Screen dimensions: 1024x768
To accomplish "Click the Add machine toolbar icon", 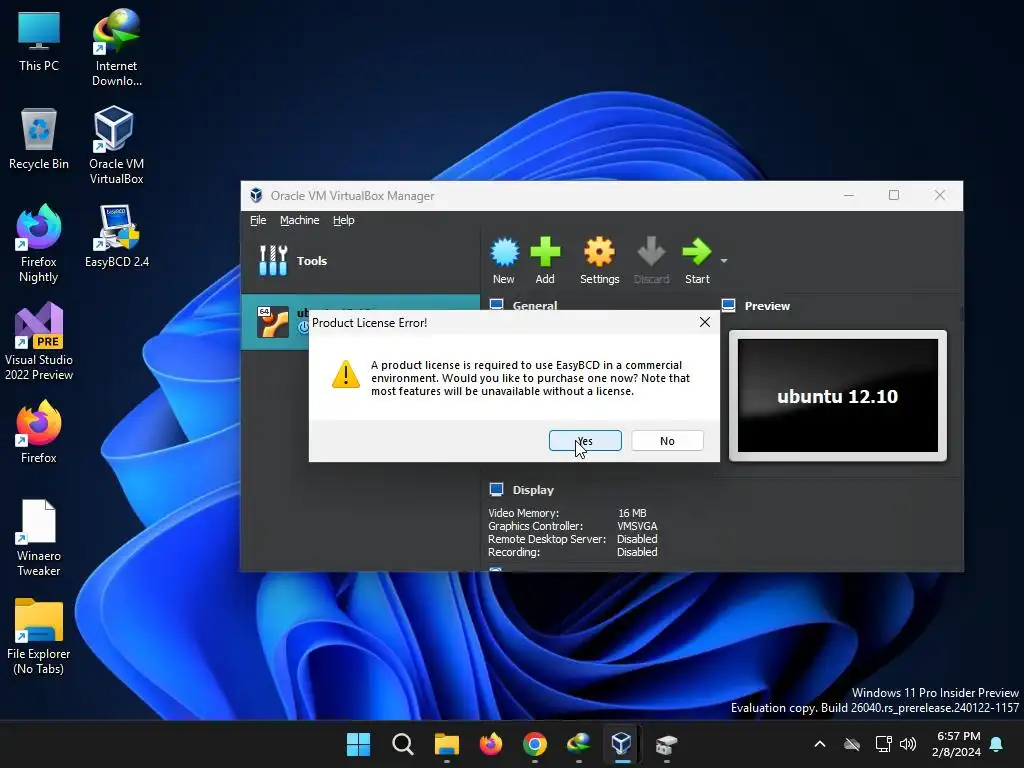I will click(545, 261).
